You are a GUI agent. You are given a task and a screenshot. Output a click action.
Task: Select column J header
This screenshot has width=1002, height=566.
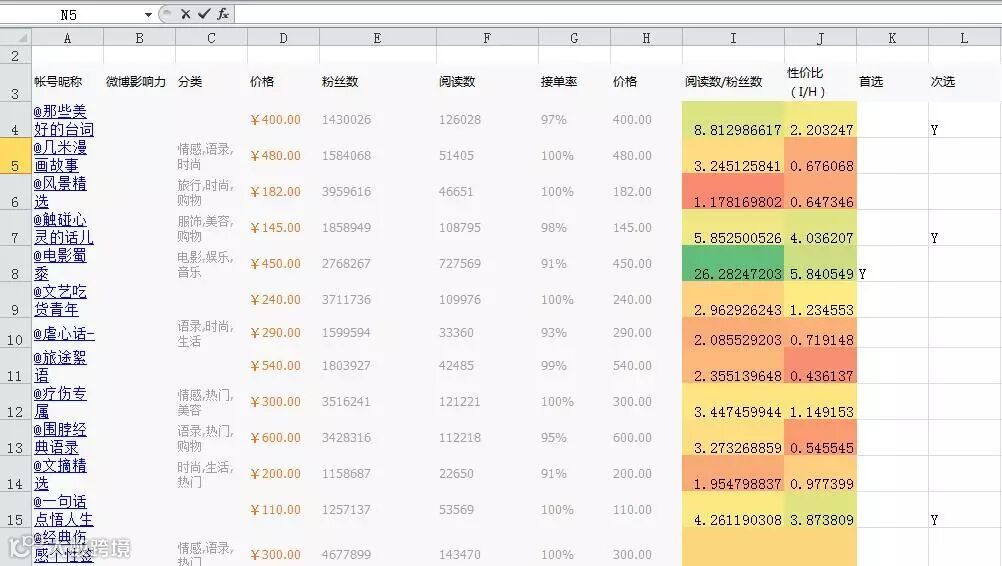pyautogui.click(x=821, y=38)
